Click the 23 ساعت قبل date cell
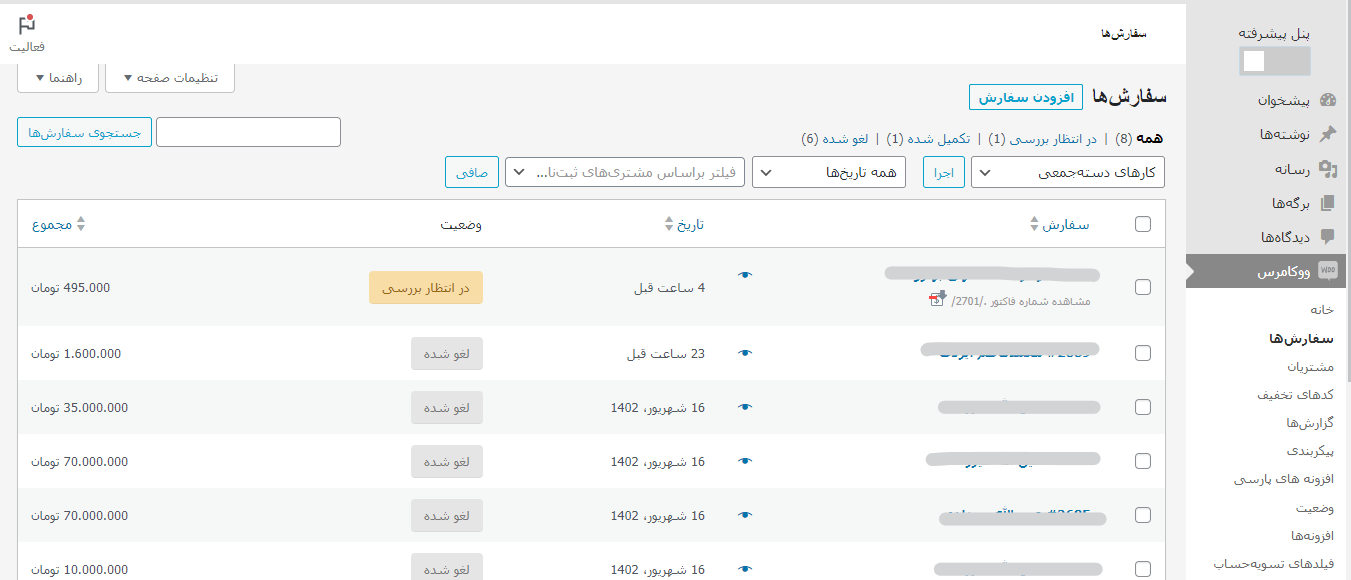The width and height of the screenshot is (1351, 580). [x=666, y=353]
